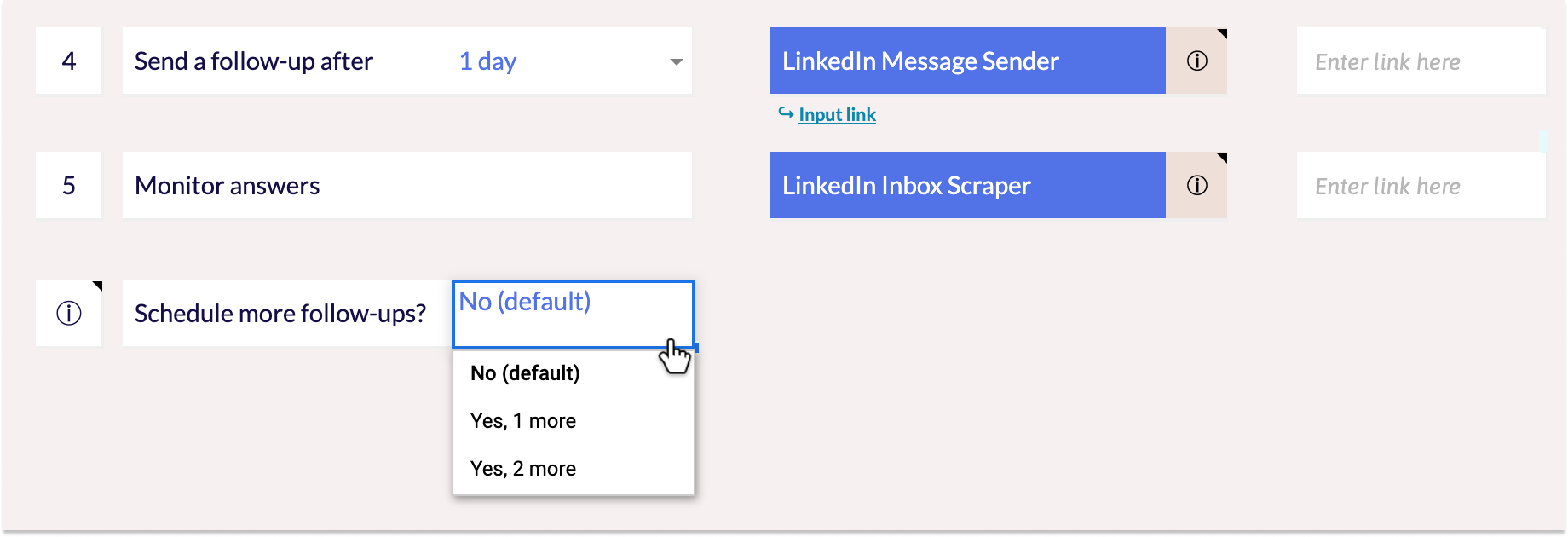Select the No (default) option
The image size is (1568, 537).
point(524,372)
